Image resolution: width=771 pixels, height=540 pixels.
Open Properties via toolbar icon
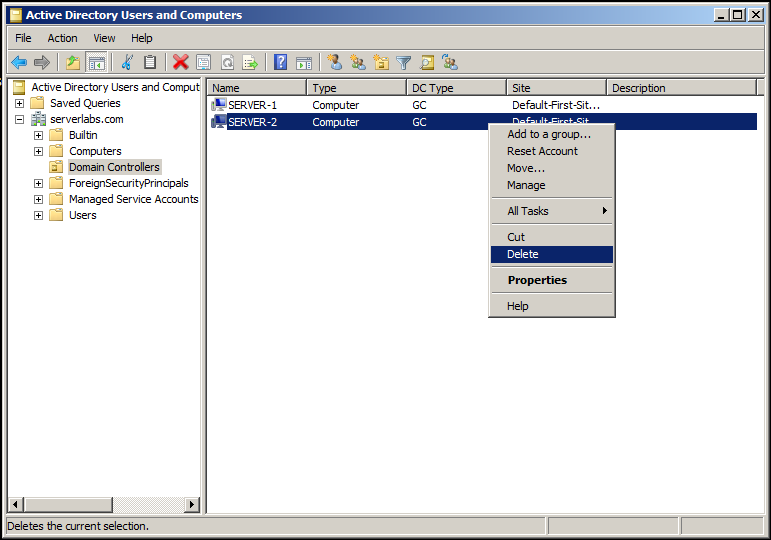[204, 62]
